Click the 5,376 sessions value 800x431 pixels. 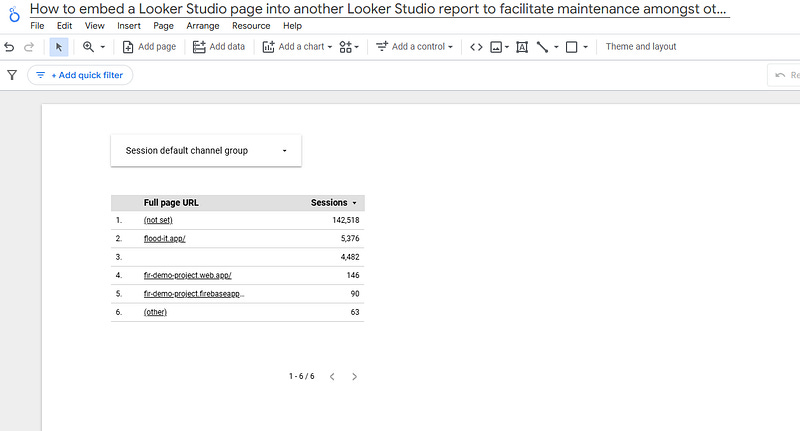click(350, 238)
